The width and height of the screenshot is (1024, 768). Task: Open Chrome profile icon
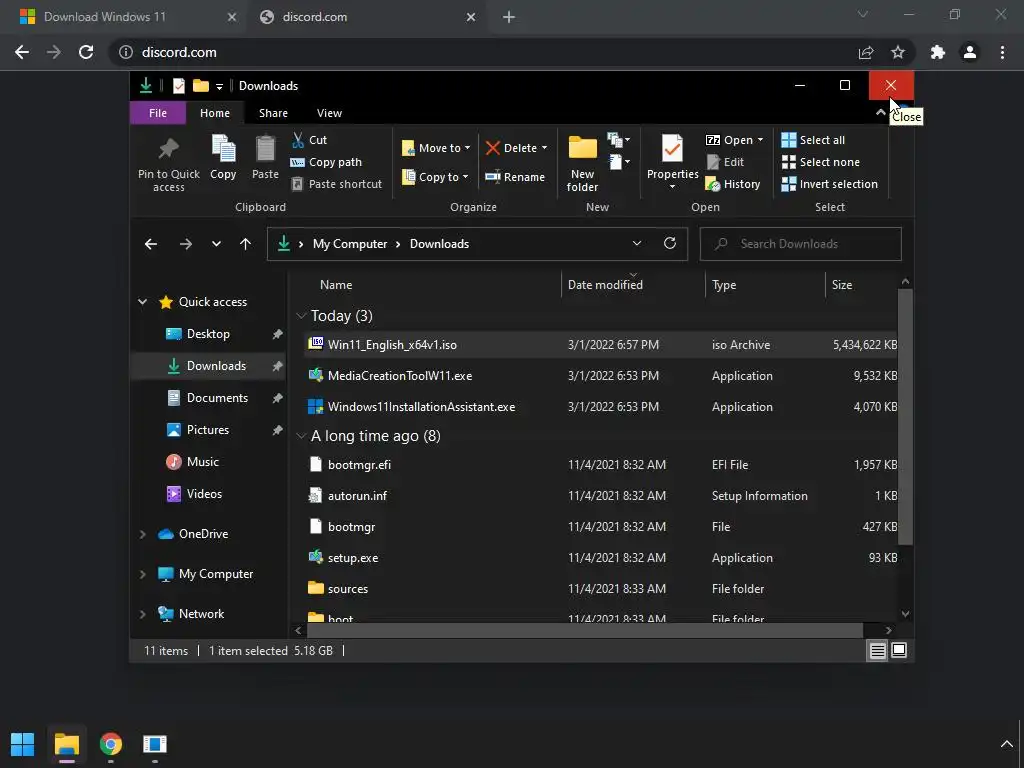(x=970, y=52)
